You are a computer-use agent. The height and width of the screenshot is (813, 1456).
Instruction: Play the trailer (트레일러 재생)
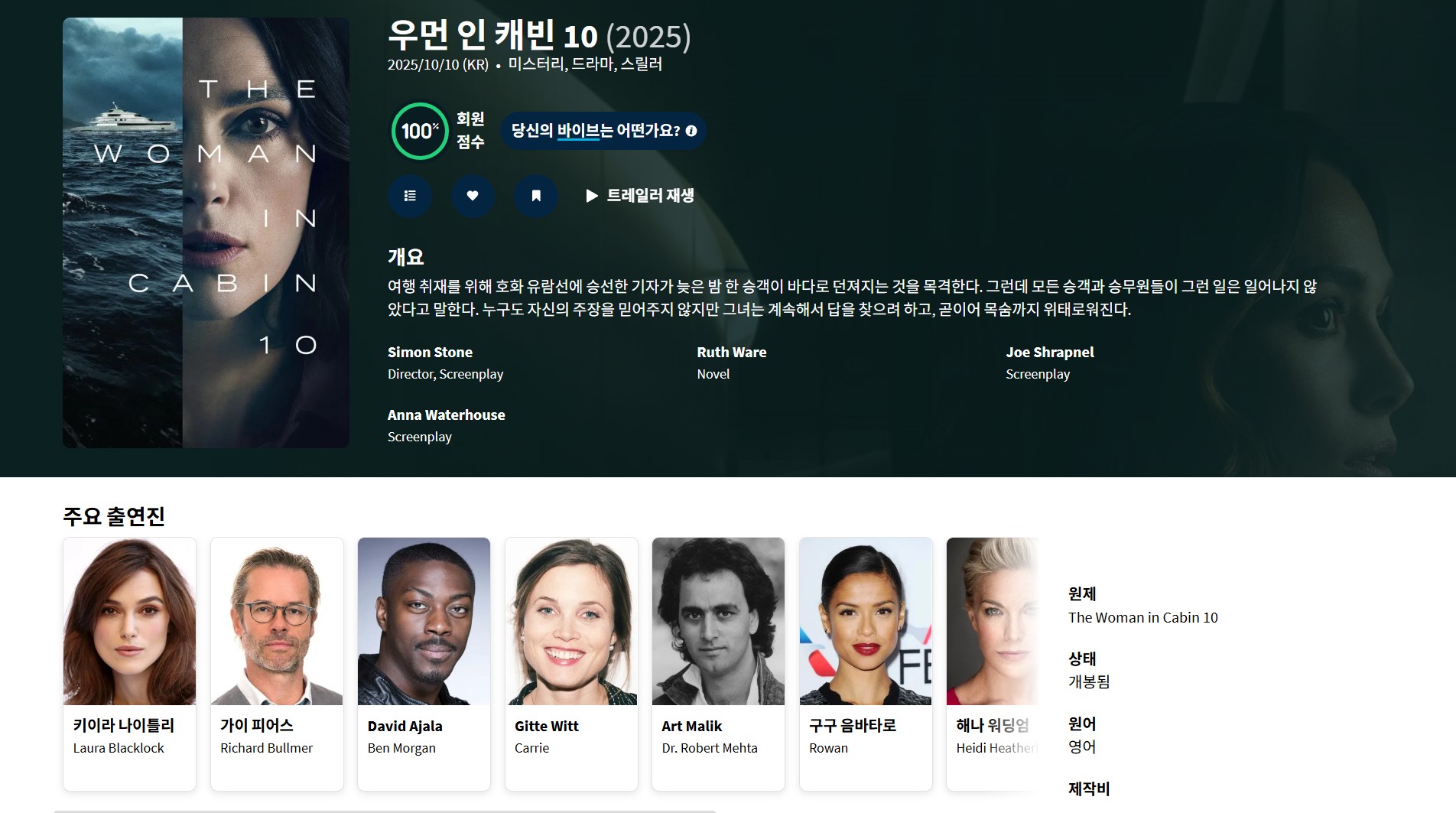click(639, 196)
